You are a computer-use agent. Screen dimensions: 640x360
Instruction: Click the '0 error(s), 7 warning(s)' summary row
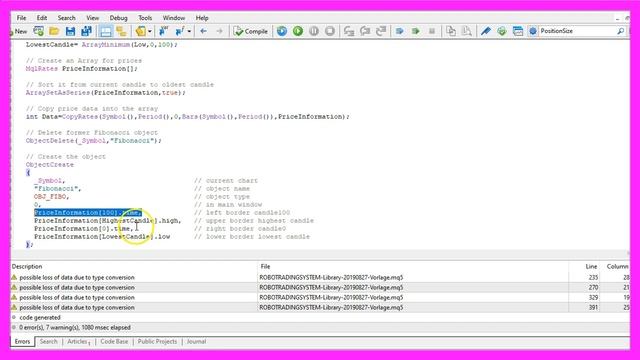320,327
